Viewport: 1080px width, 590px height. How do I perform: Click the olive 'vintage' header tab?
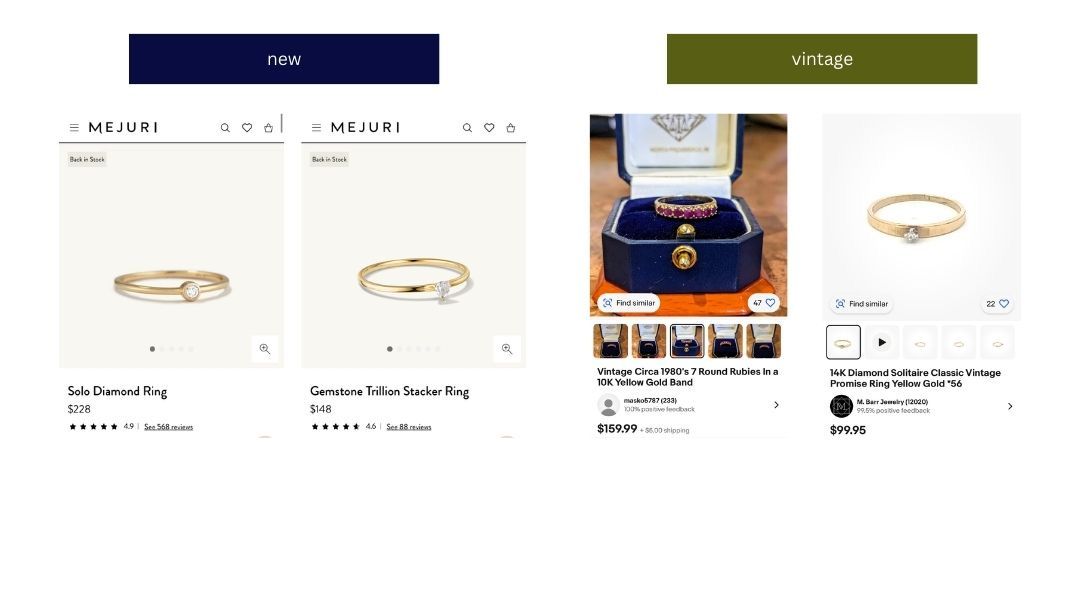[822, 59]
